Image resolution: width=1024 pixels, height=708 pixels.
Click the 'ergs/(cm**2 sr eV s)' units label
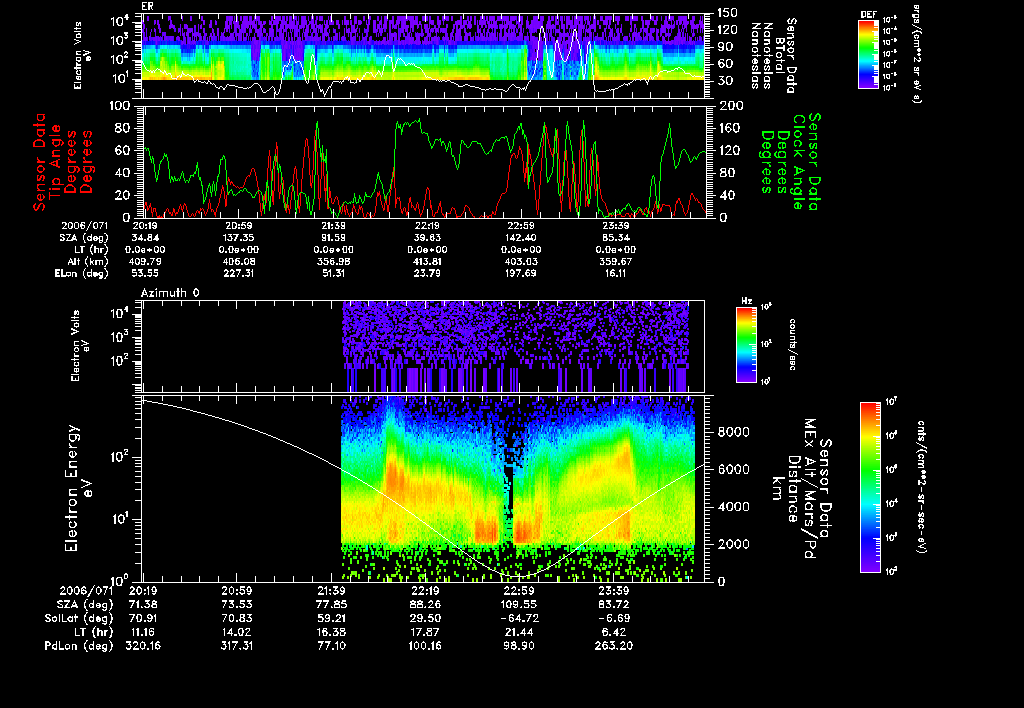pos(916,54)
